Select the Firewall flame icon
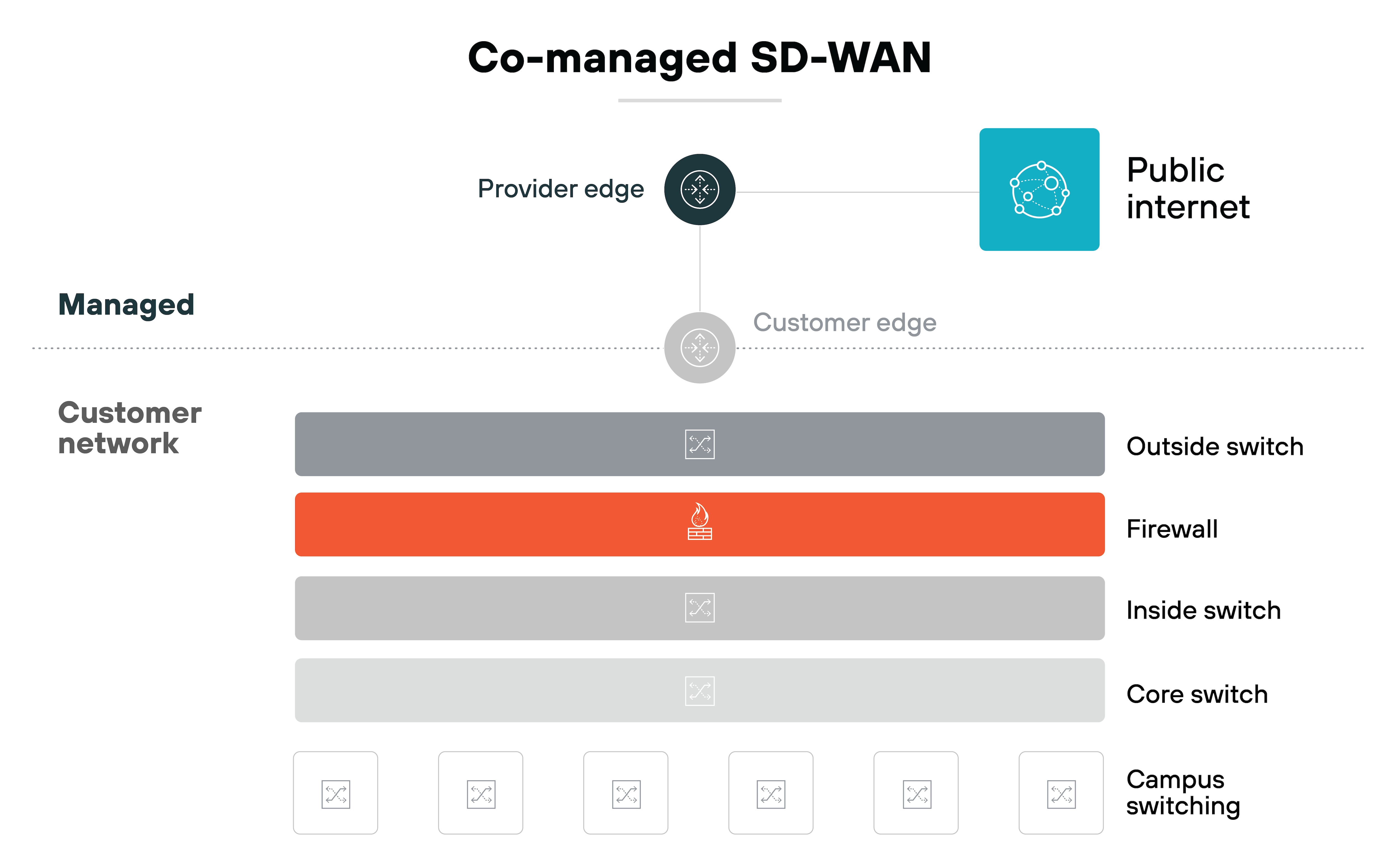1400x866 pixels. (x=699, y=522)
